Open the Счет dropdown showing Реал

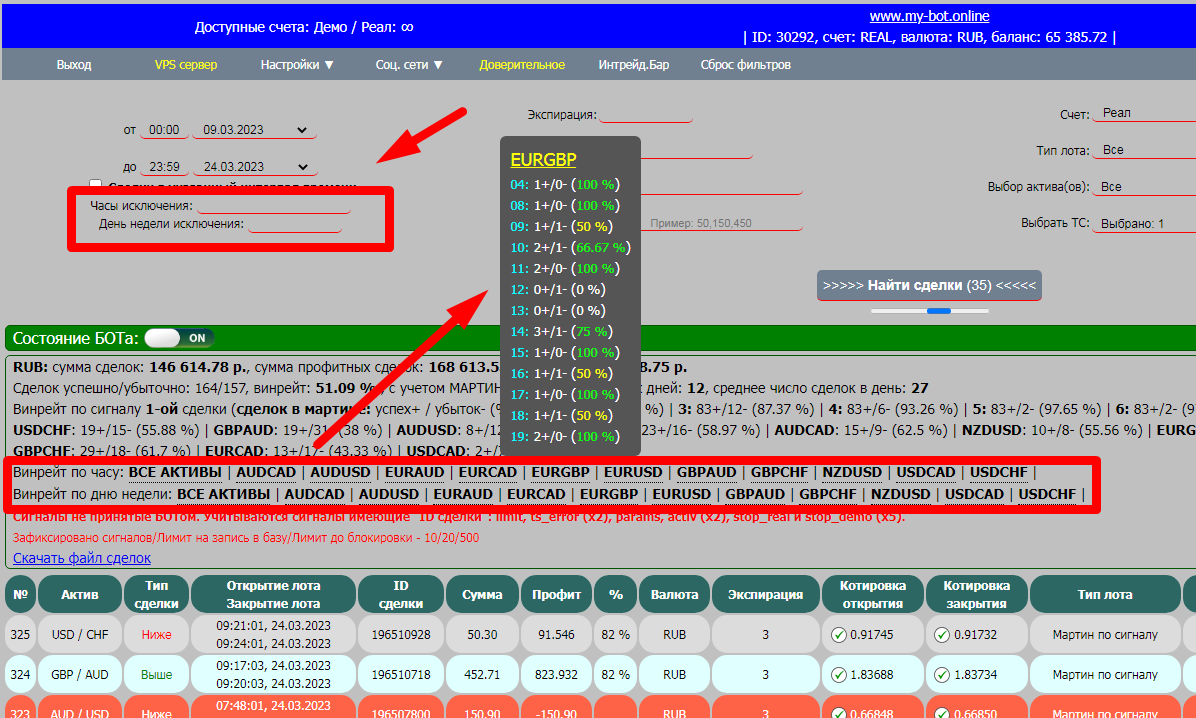point(1144,113)
